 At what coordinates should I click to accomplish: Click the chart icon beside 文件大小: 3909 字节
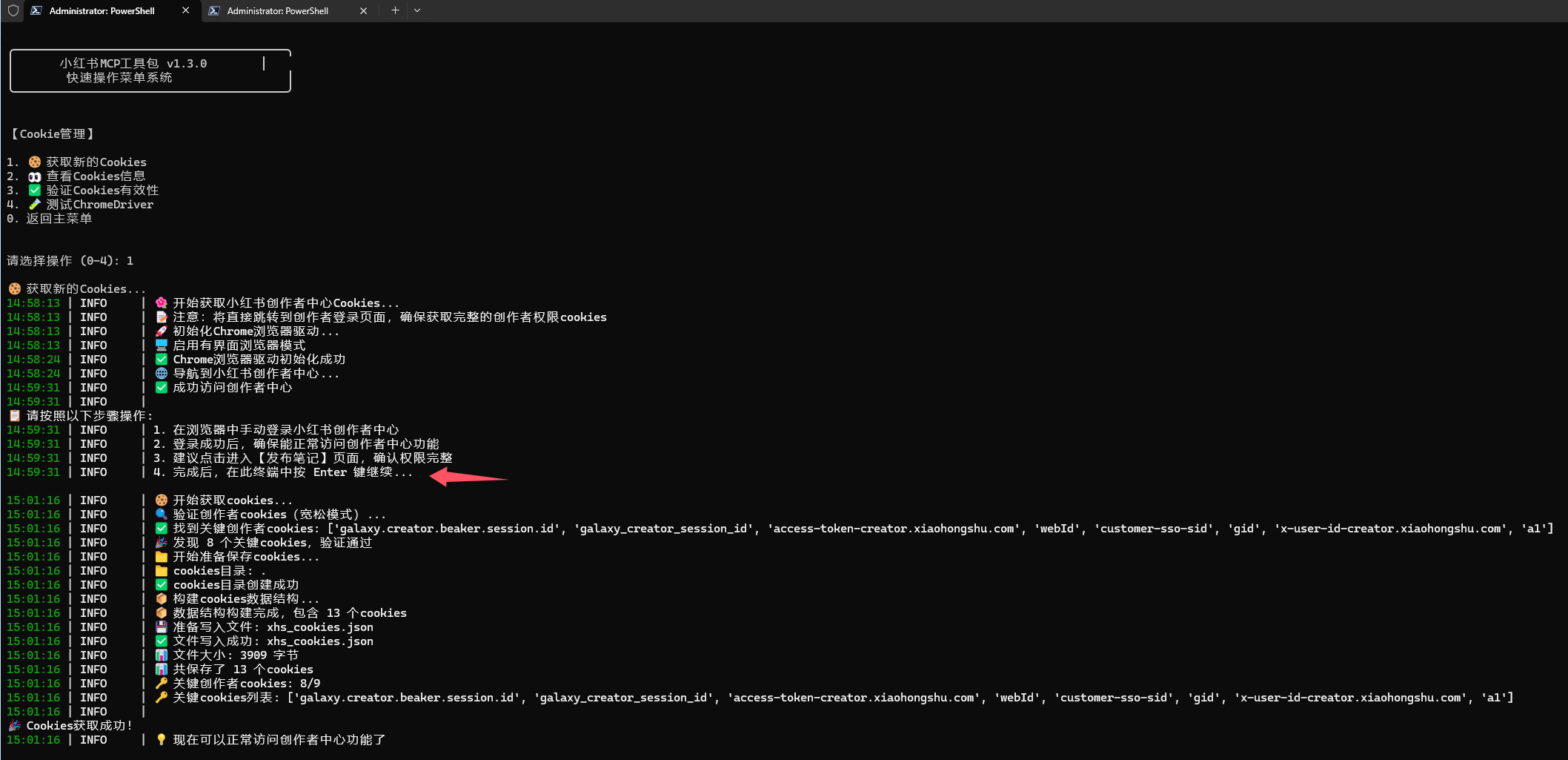pos(162,655)
